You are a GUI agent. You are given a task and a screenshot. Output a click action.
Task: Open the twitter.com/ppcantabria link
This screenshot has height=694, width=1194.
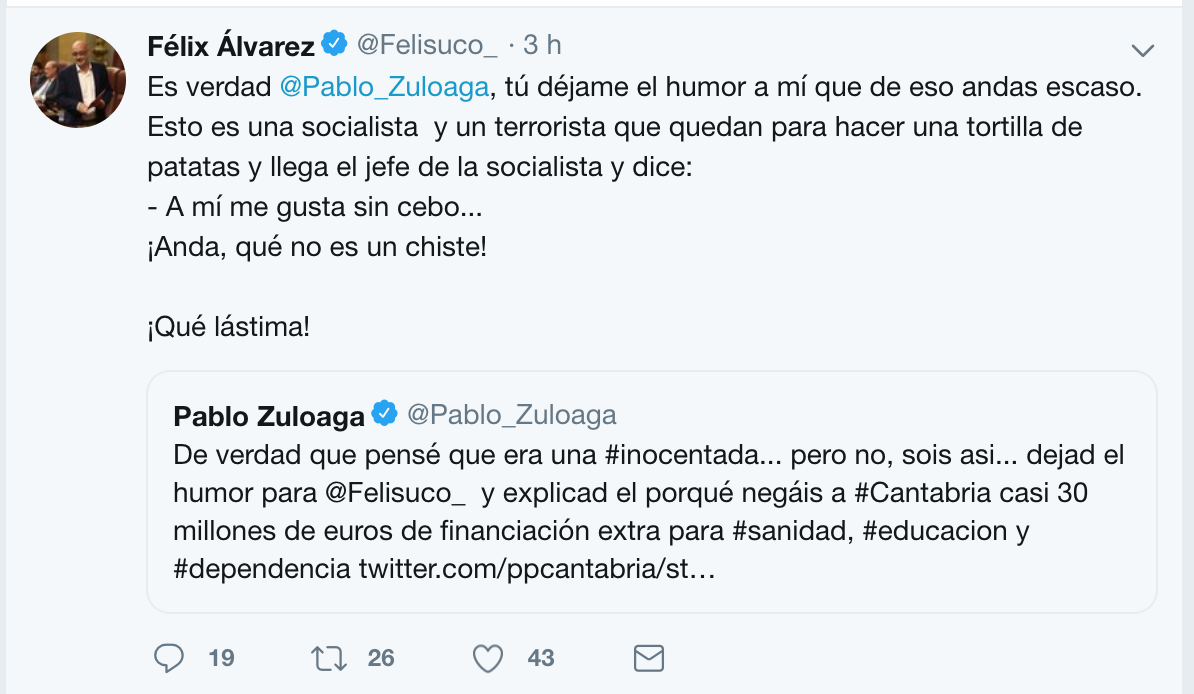pyautogui.click(x=537, y=569)
